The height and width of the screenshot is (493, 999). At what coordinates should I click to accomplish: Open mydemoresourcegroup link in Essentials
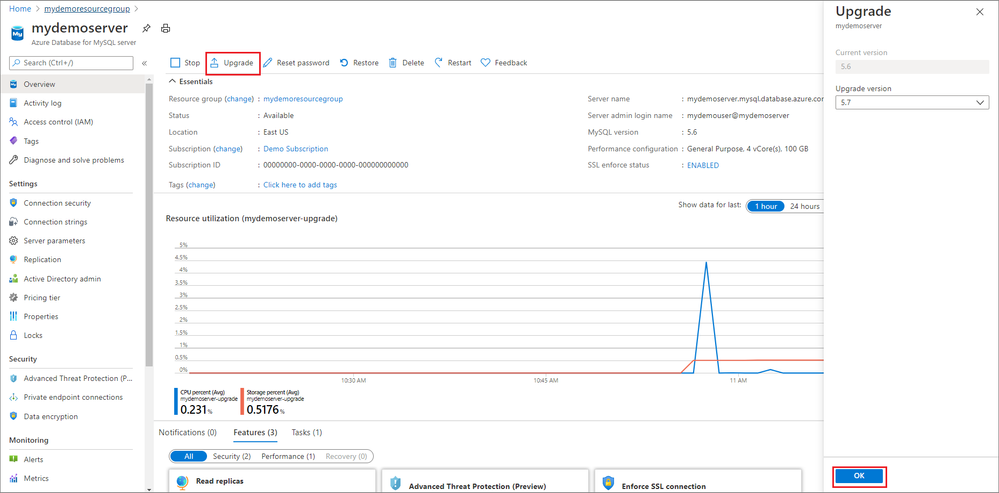pyautogui.click(x=303, y=99)
